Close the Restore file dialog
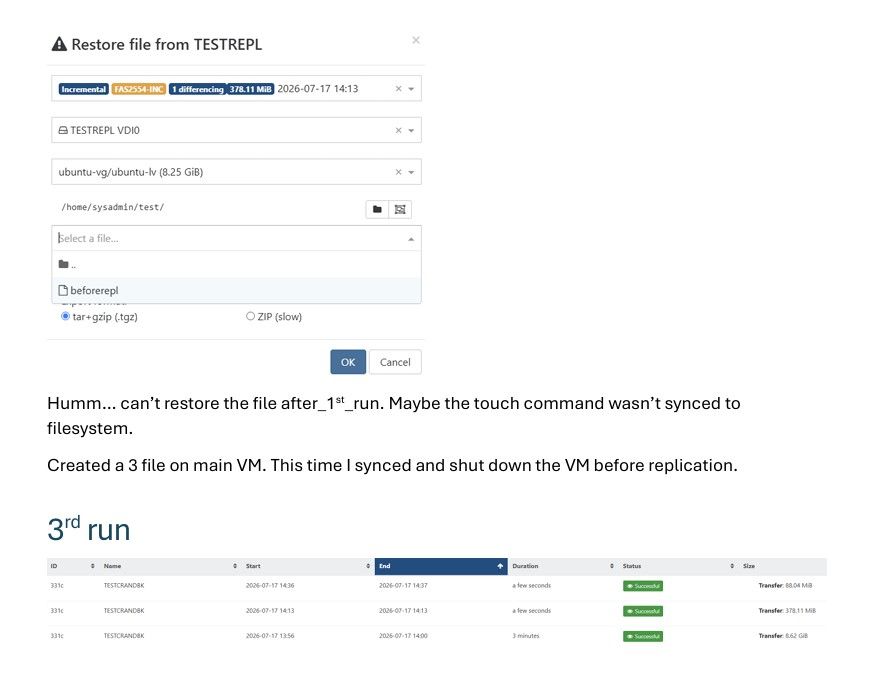The height and width of the screenshot is (693, 871). pyautogui.click(x=416, y=40)
